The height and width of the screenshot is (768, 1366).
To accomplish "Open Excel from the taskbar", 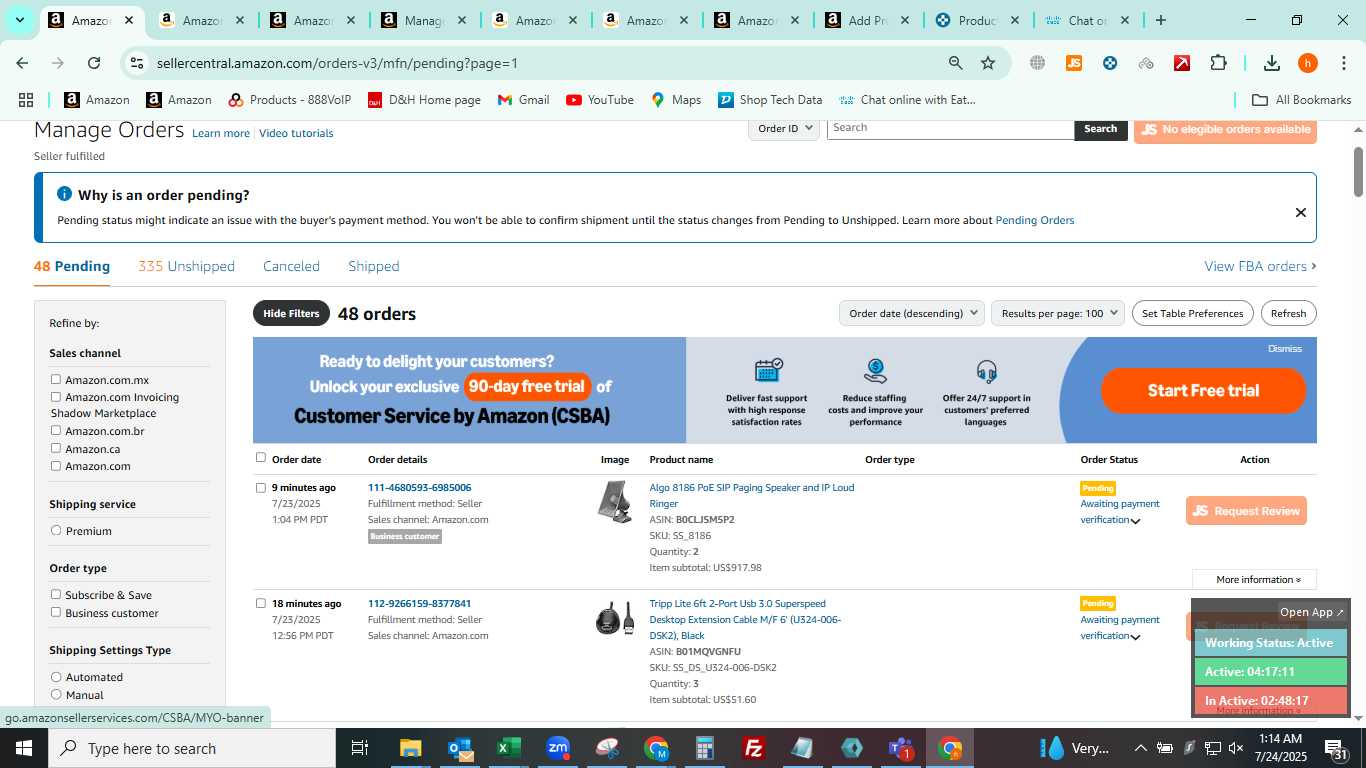I will (x=508, y=748).
